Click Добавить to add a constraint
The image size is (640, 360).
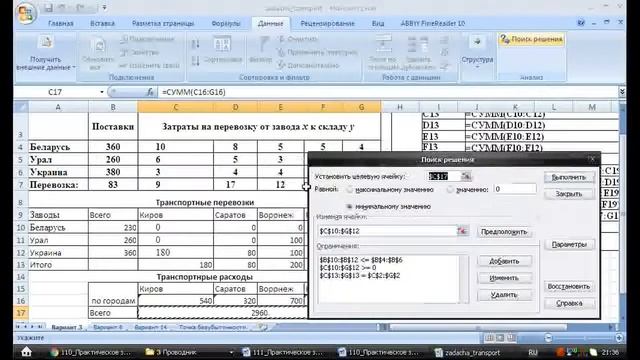(504, 261)
